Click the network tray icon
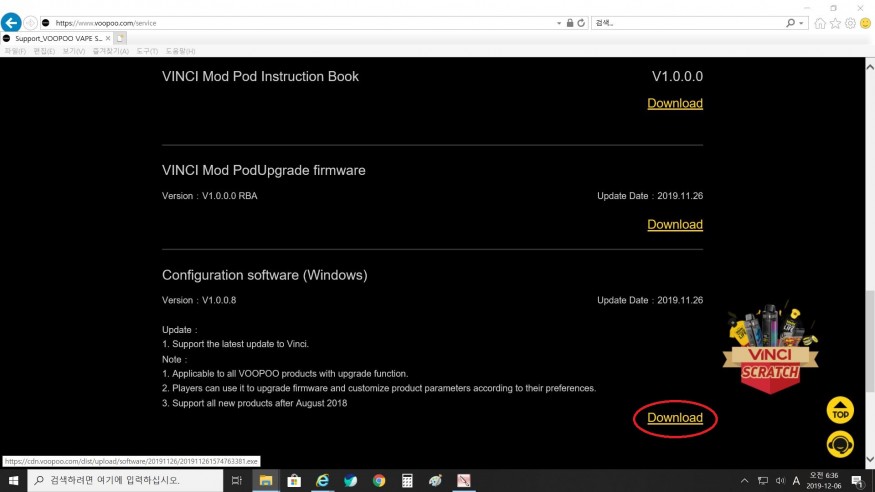This screenshot has width=875, height=492. coord(763,481)
